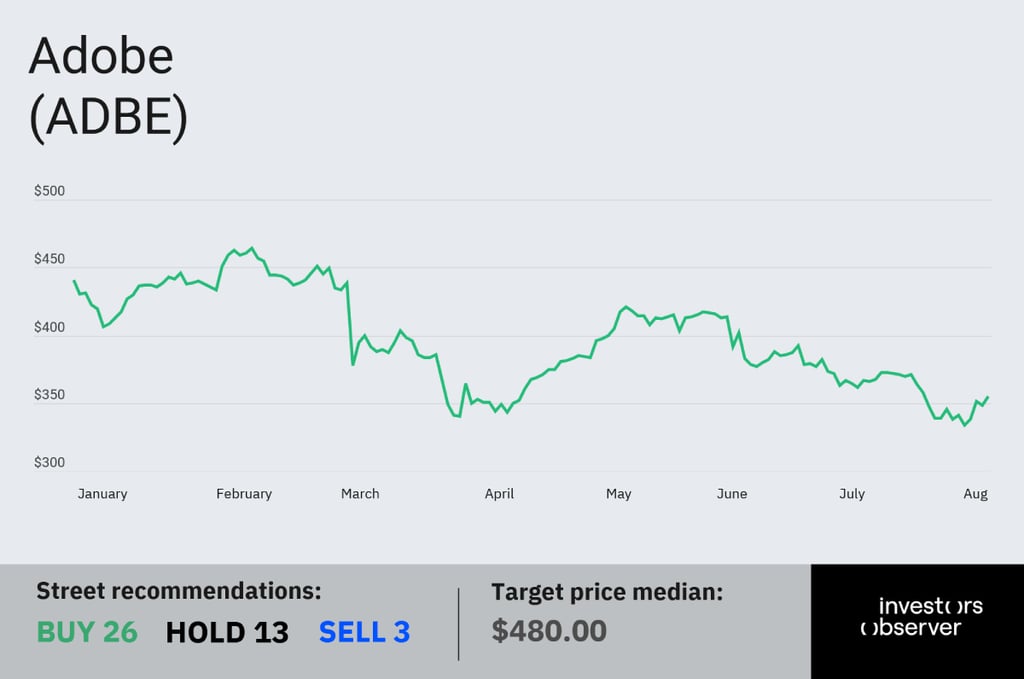Click the June axis label
The height and width of the screenshot is (679, 1024).
tap(731, 494)
